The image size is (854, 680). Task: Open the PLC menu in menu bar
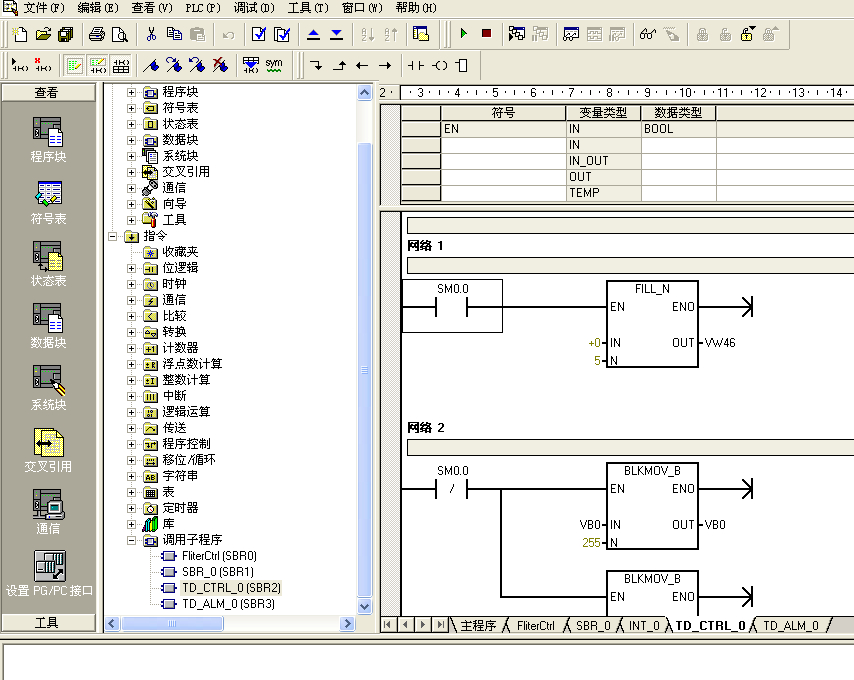pos(202,7)
